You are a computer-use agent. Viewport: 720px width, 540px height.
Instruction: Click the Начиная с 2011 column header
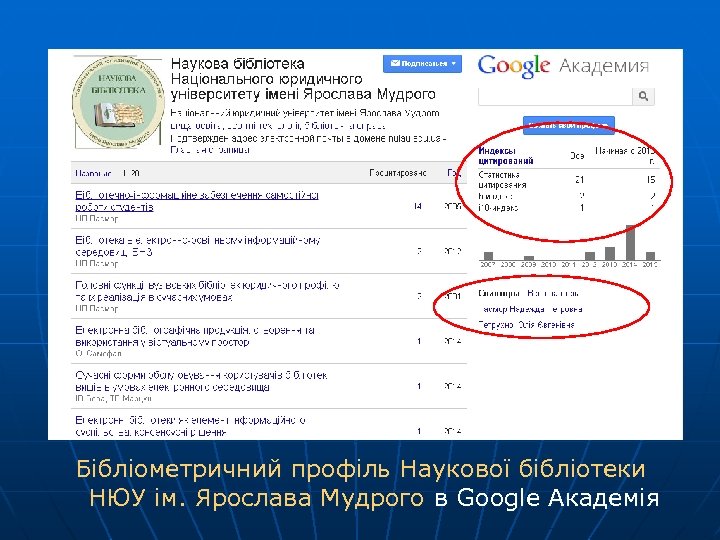[625, 155]
